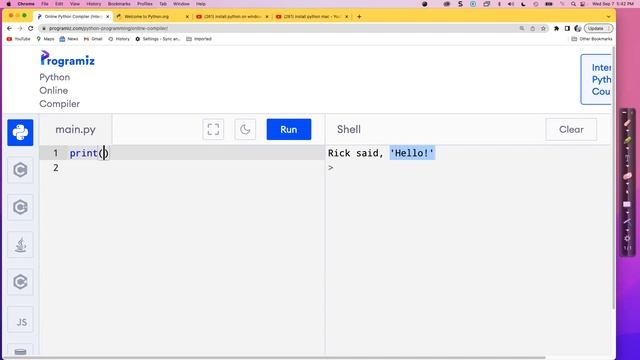Image resolution: width=640 pixels, height=360 pixels.
Task: Select the rectangle shape annotation tool
Action: click(627, 204)
